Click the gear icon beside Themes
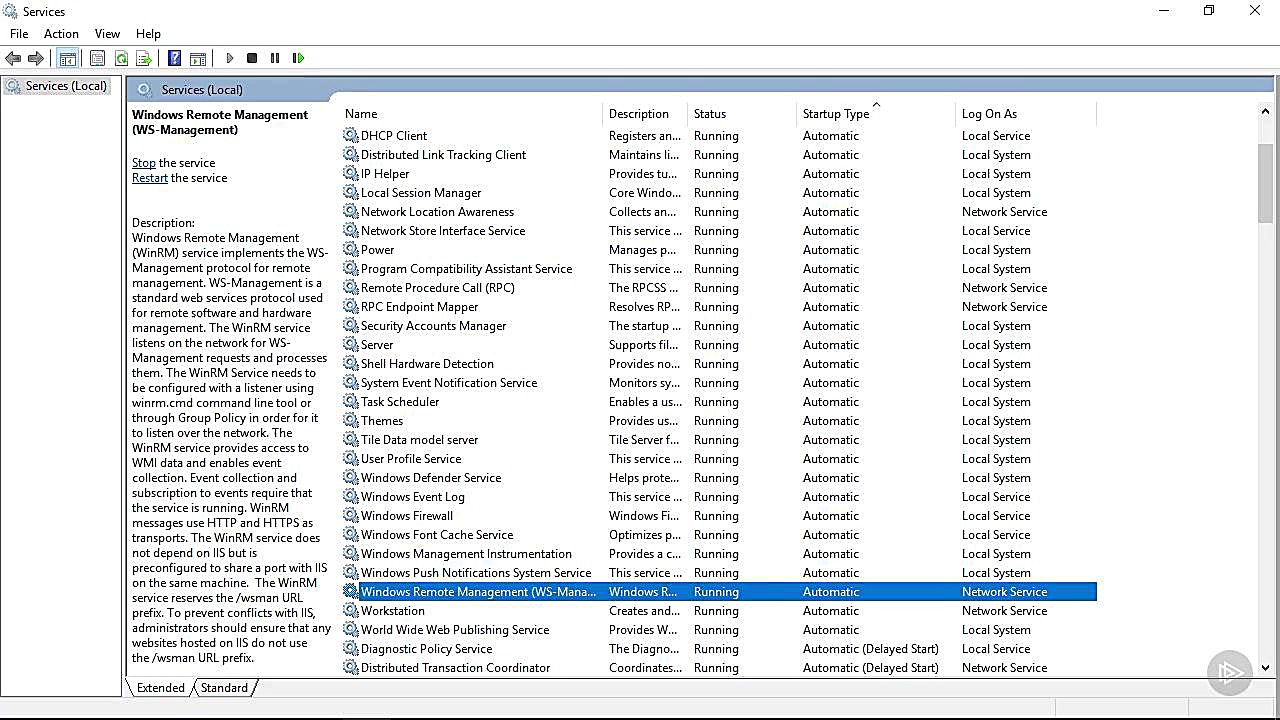Screen dimensions: 1280x720 350,420
